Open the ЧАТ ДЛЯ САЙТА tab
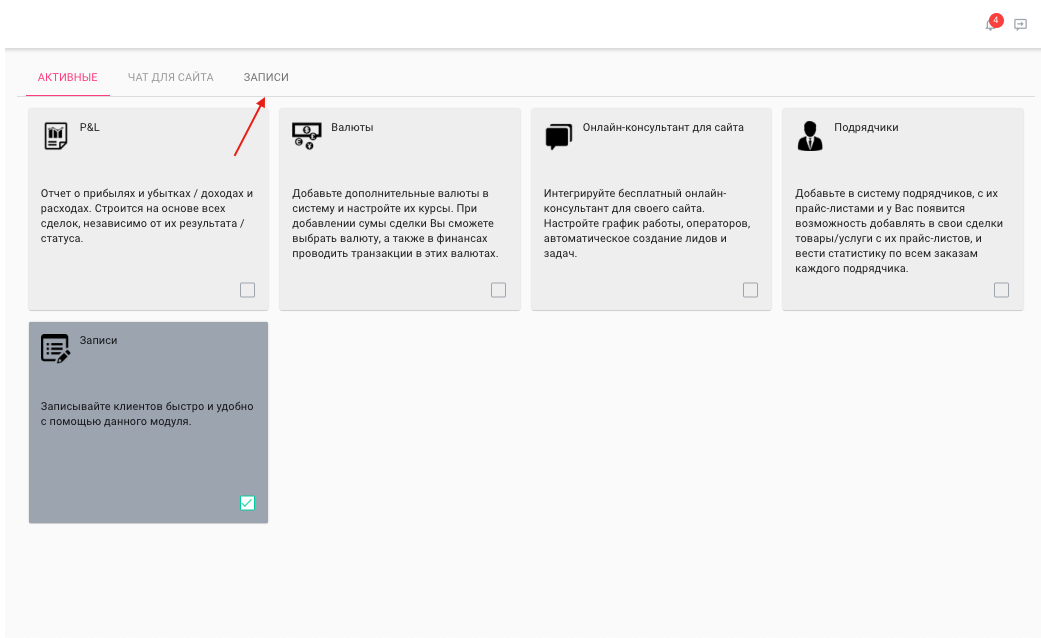 coord(171,78)
